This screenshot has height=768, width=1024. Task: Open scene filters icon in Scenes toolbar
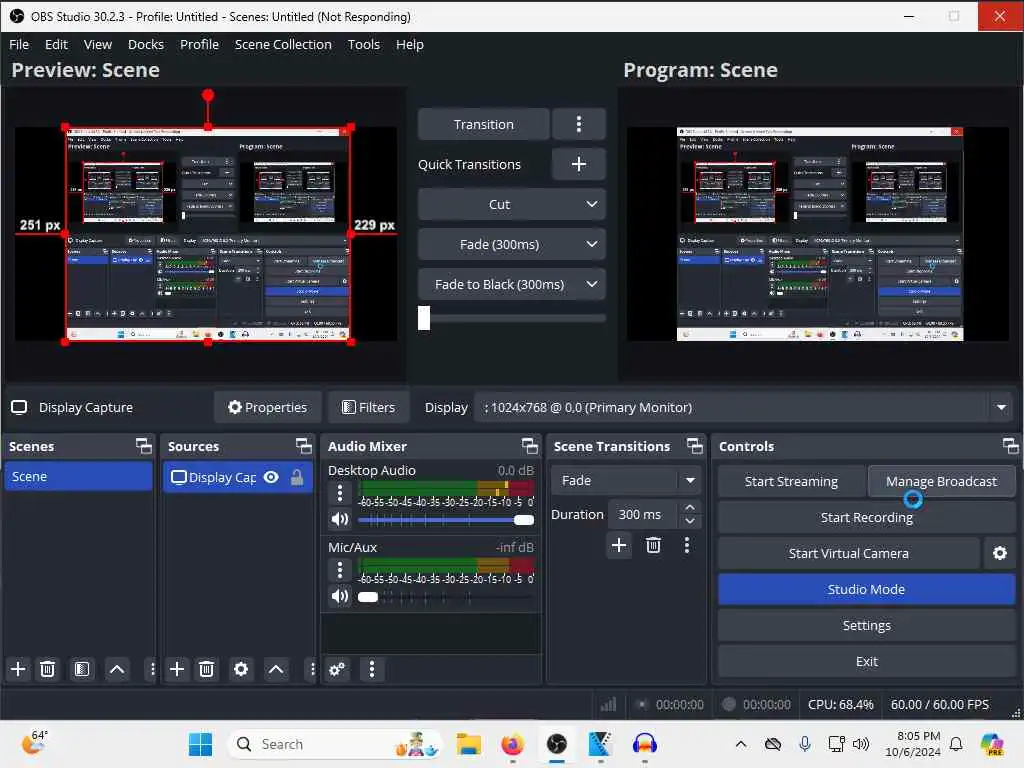click(x=82, y=669)
